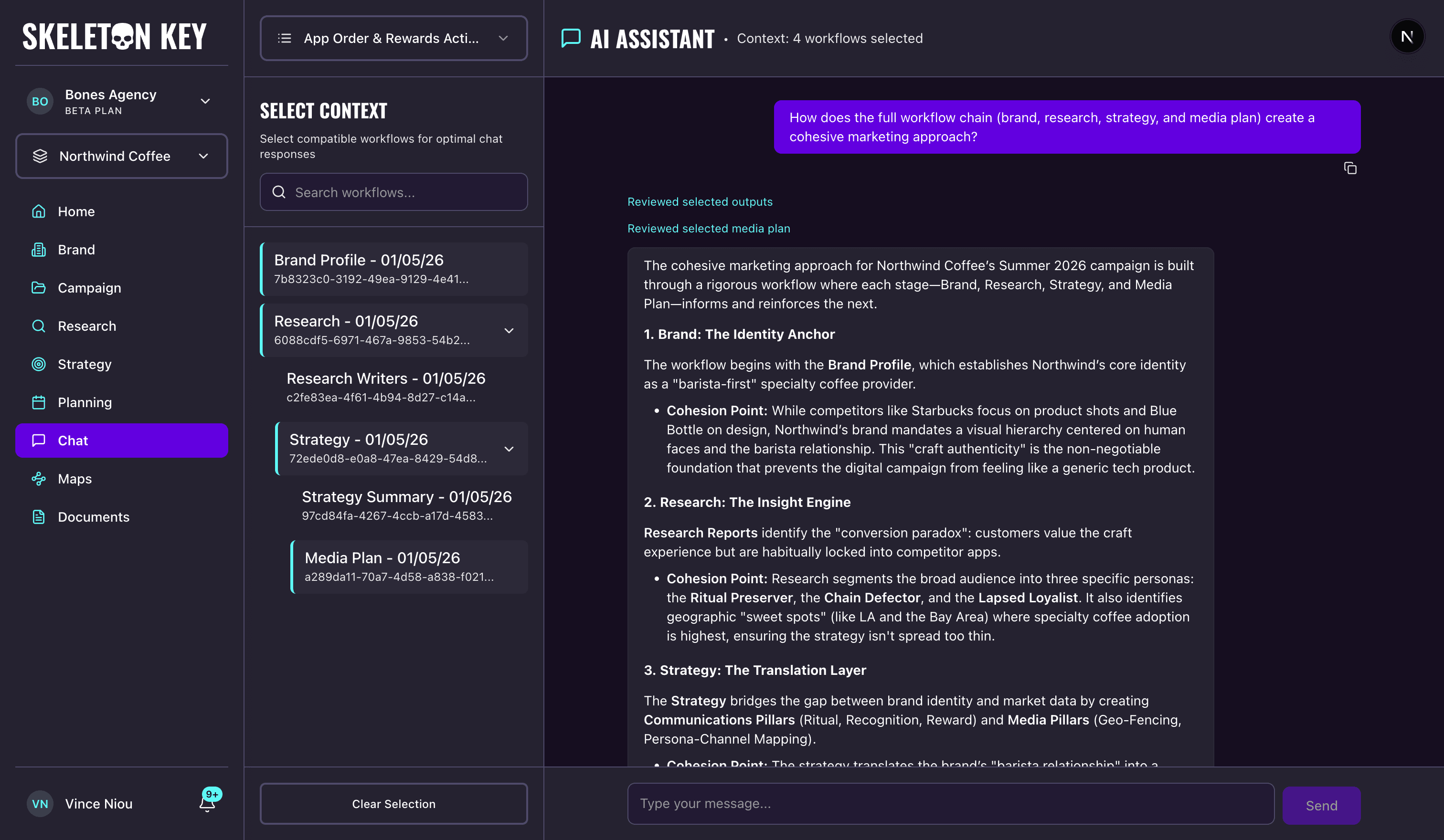
Task: Open the Documents page
Action: (121, 516)
